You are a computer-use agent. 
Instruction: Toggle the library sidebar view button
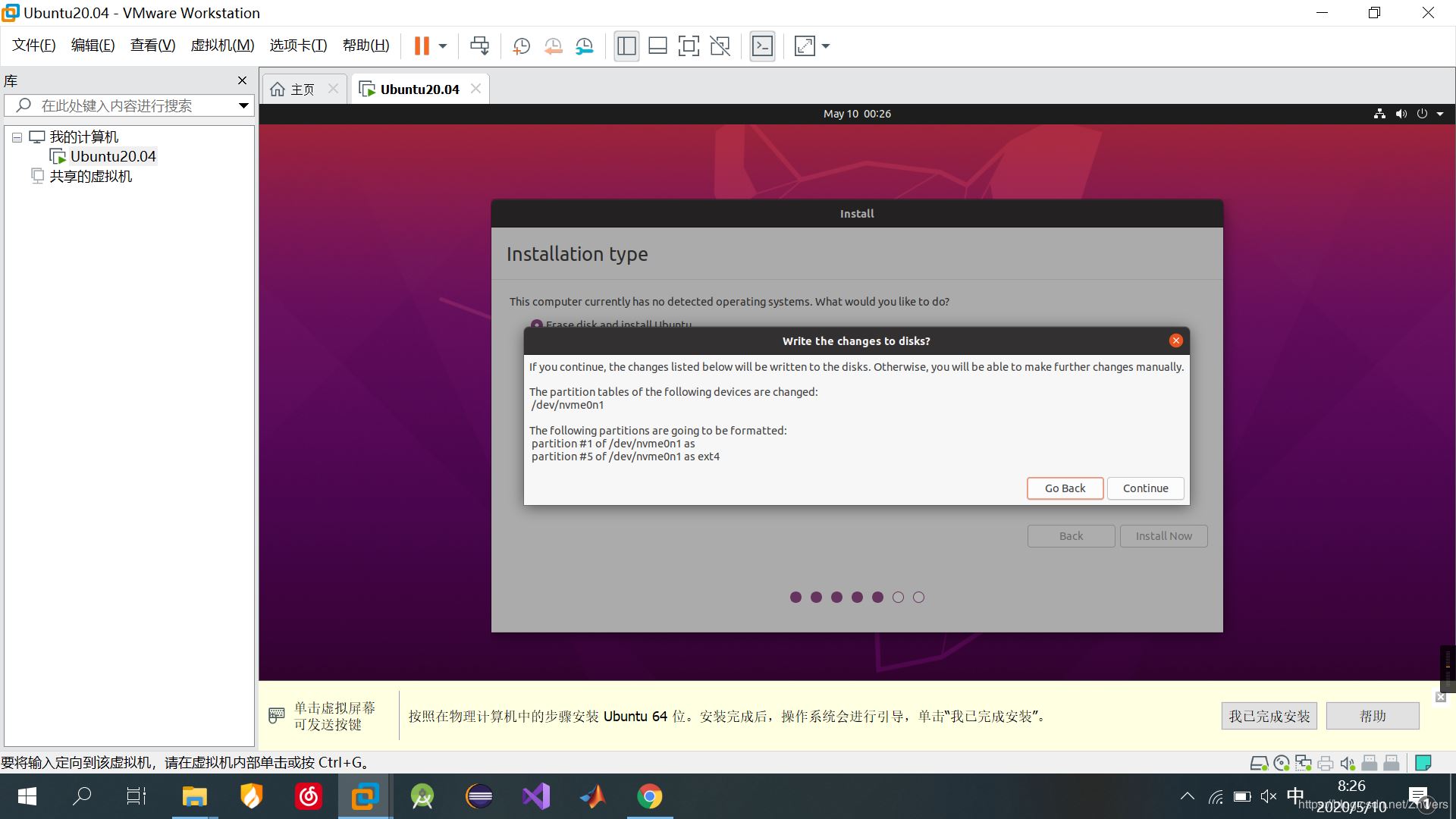[626, 46]
